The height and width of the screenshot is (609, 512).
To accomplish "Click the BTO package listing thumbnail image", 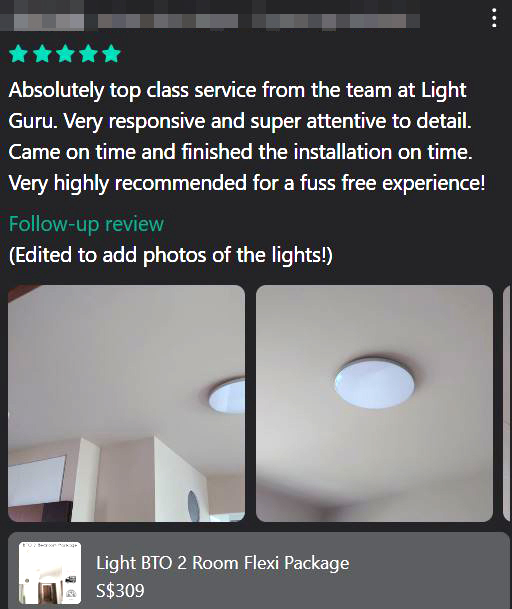I will (x=50, y=573).
